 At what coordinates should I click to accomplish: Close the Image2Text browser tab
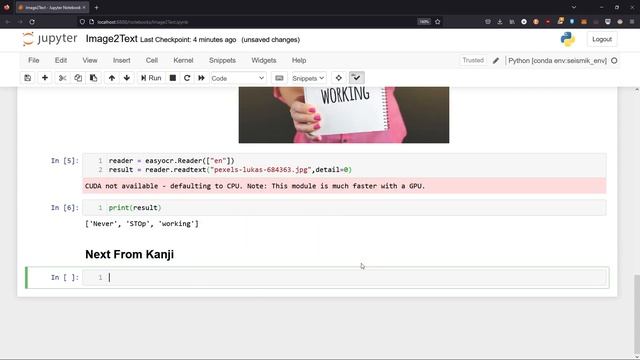[x=84, y=7]
